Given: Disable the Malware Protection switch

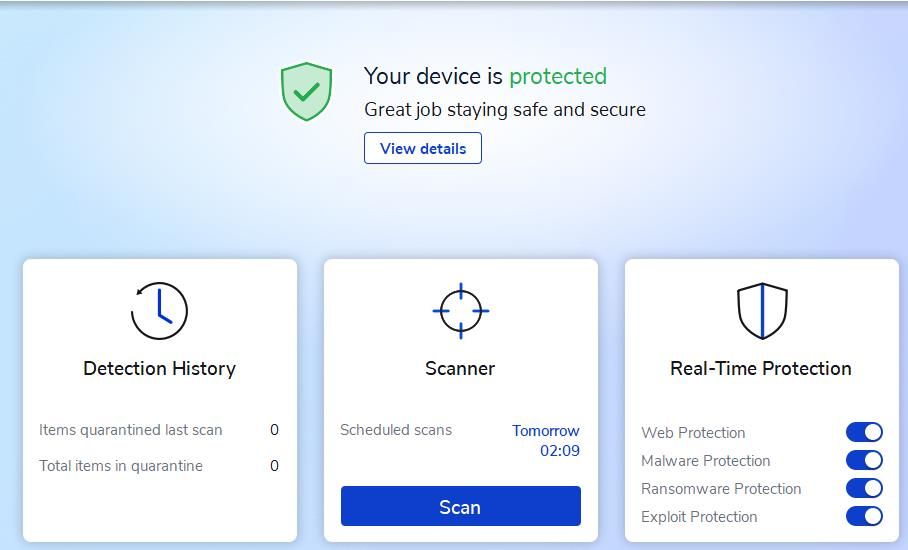Looking at the screenshot, I should pos(864,460).
